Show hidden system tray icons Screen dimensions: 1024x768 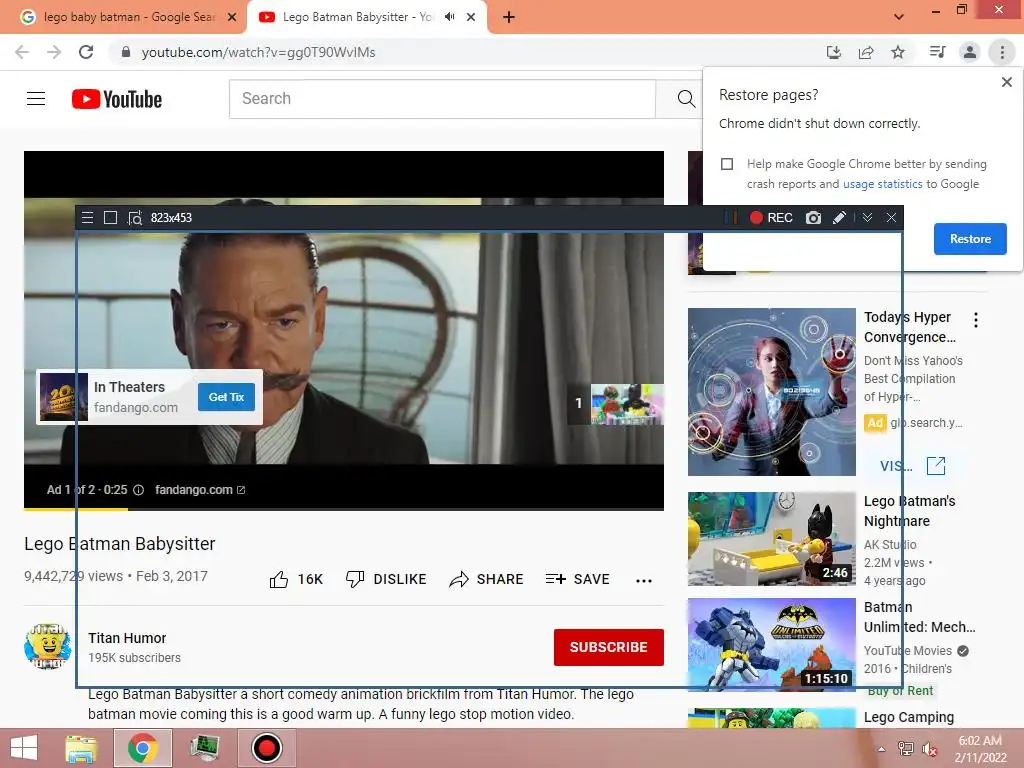(881, 749)
